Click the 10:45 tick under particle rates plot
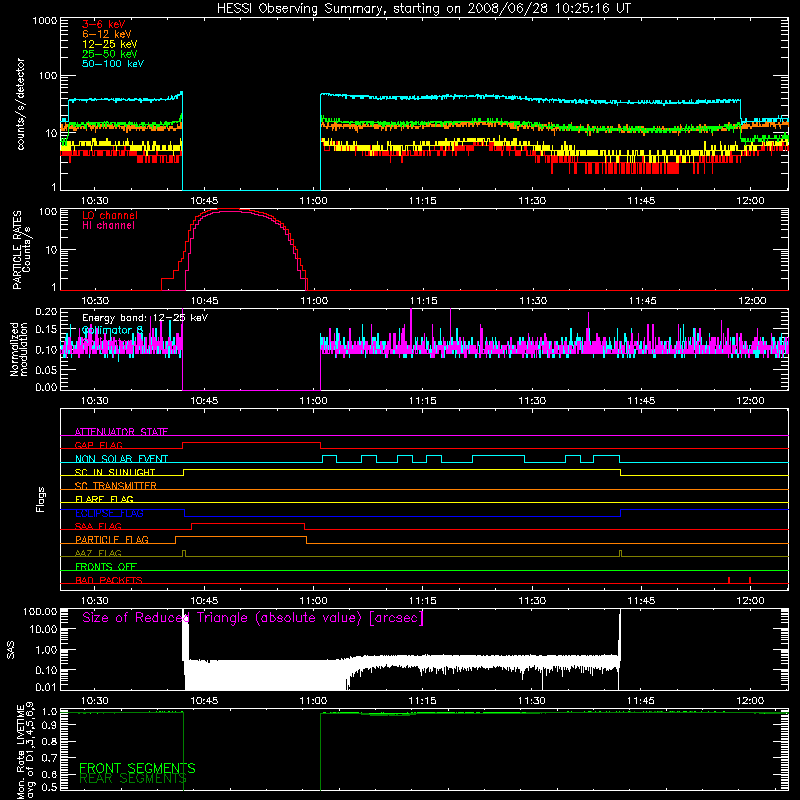 (x=205, y=301)
